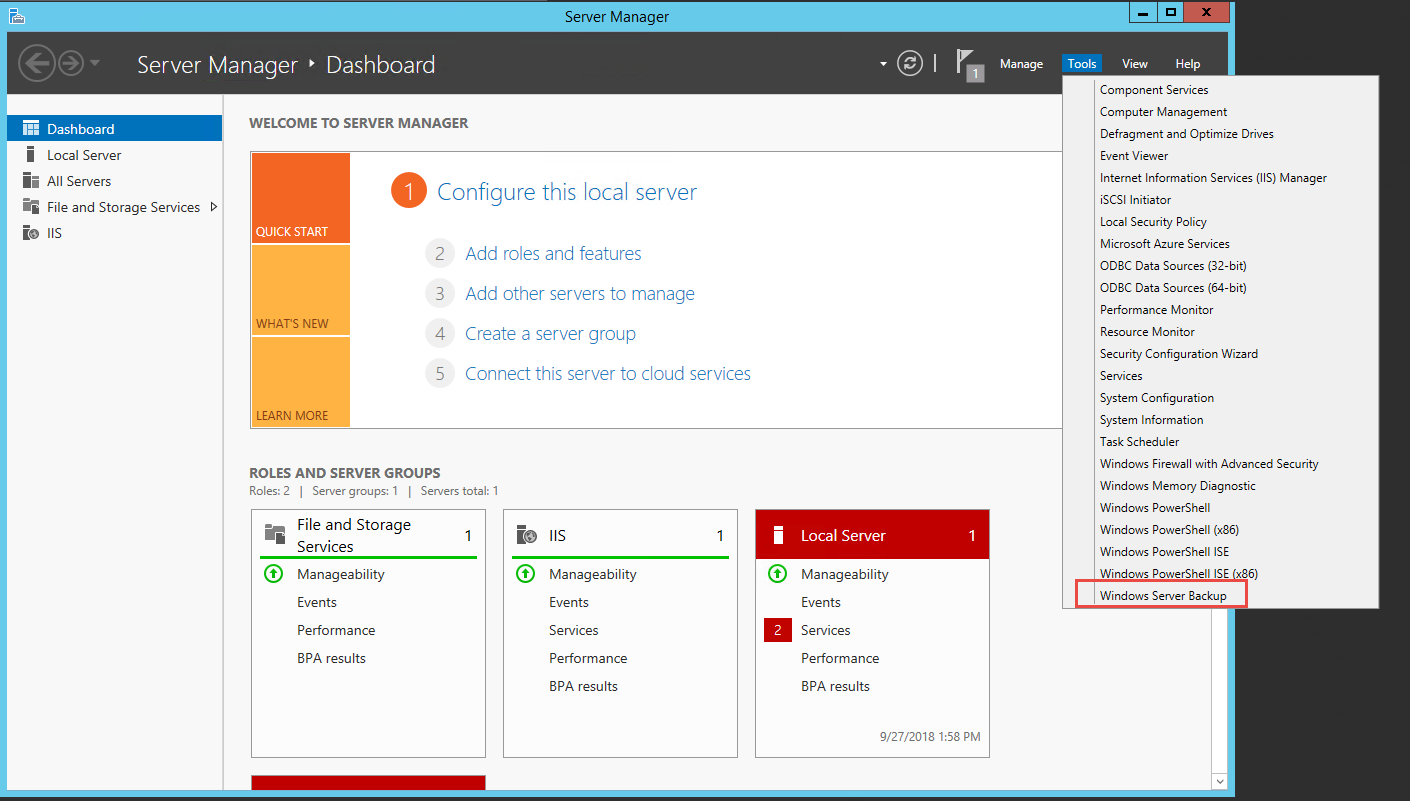Click the Dashboard icon in sidebar

(x=30, y=129)
